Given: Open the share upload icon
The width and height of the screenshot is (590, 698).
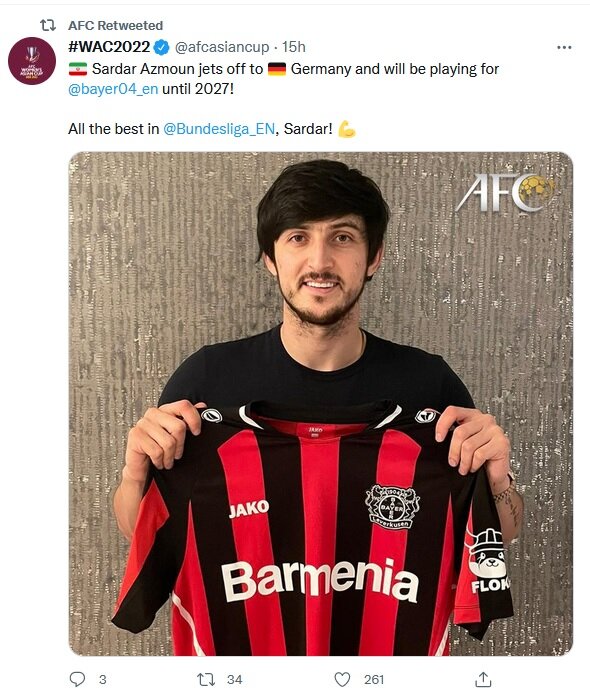Looking at the screenshot, I should point(483,679).
